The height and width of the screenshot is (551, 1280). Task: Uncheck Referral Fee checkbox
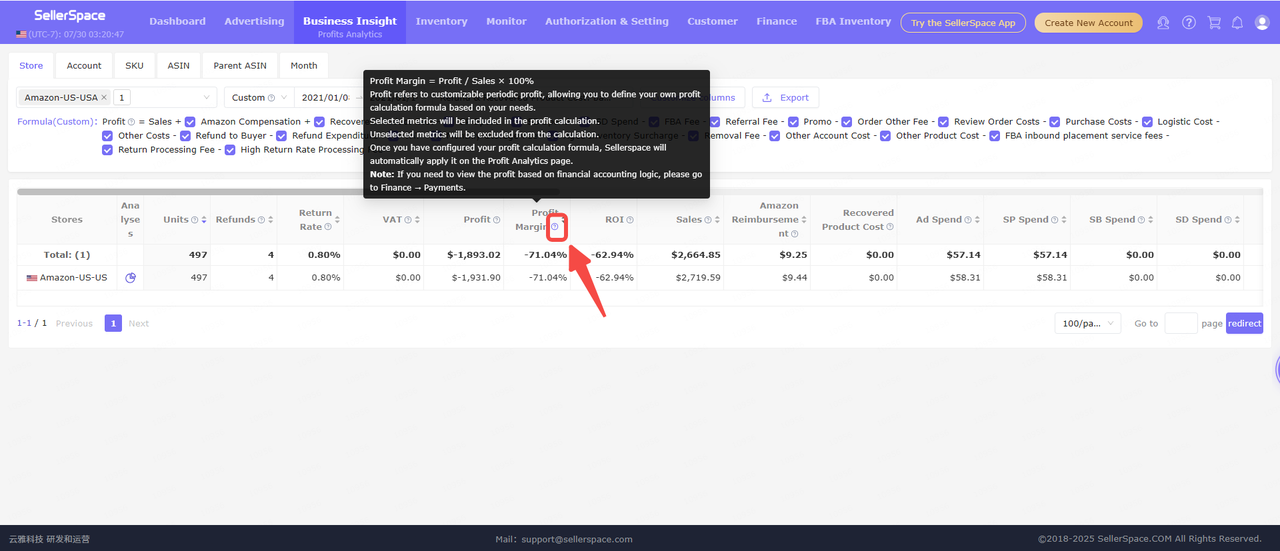click(716, 122)
